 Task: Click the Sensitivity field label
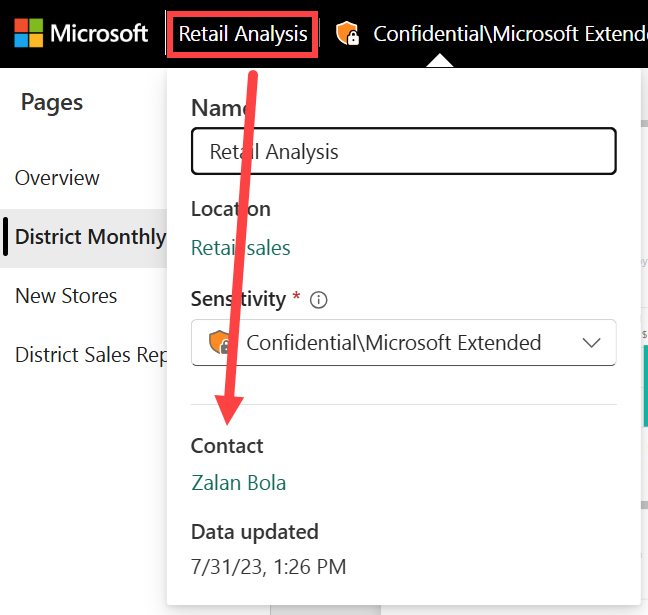[238, 298]
